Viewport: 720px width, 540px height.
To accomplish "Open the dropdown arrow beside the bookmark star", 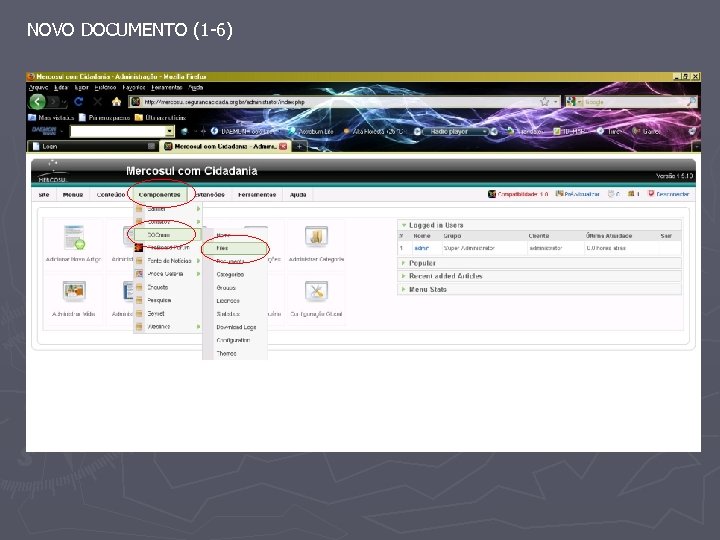I will pos(556,101).
